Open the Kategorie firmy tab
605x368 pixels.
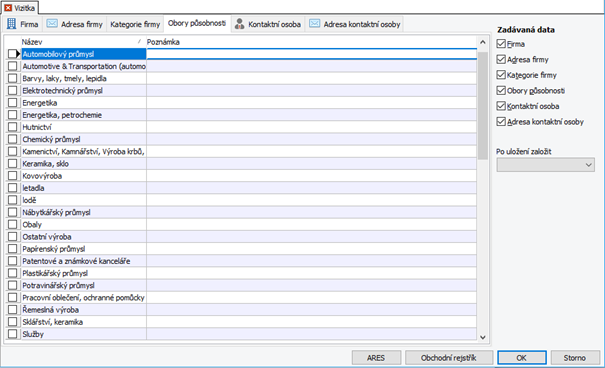[x=135, y=24]
